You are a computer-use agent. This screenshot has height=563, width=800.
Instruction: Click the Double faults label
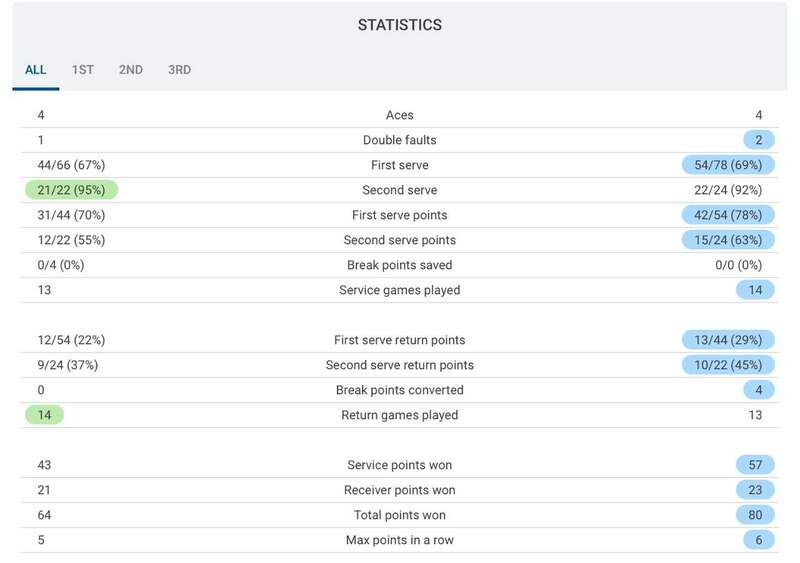pyautogui.click(x=399, y=140)
